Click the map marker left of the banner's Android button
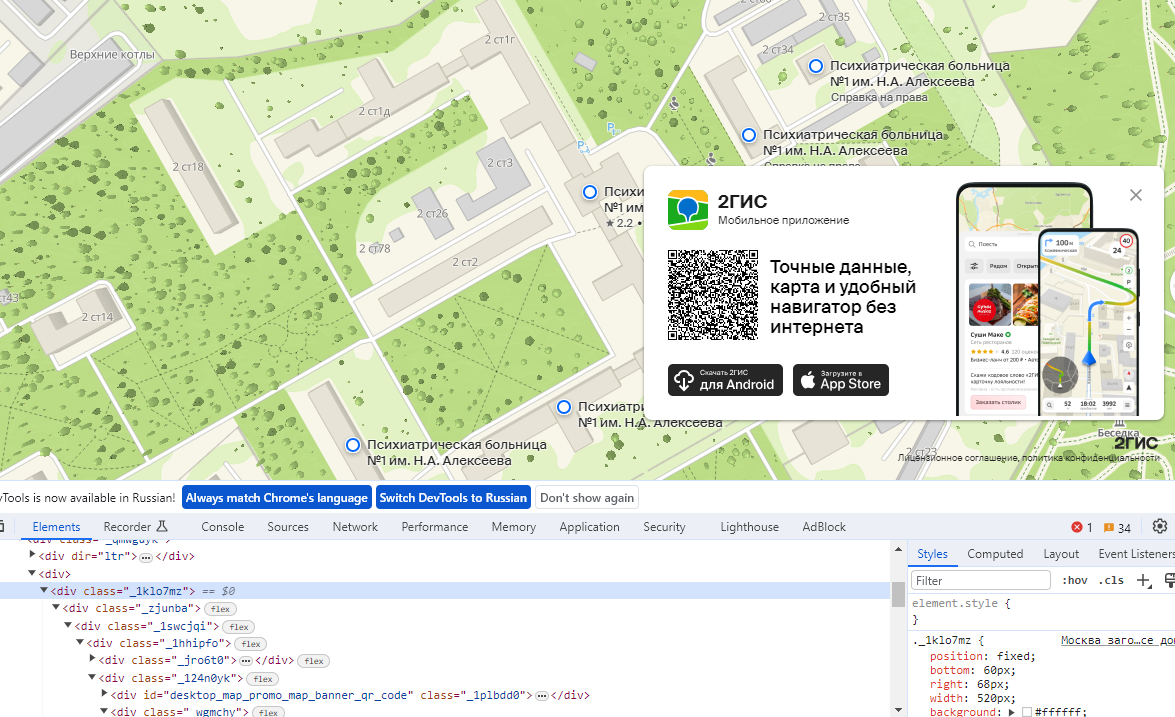The width and height of the screenshot is (1175, 717). [564, 407]
